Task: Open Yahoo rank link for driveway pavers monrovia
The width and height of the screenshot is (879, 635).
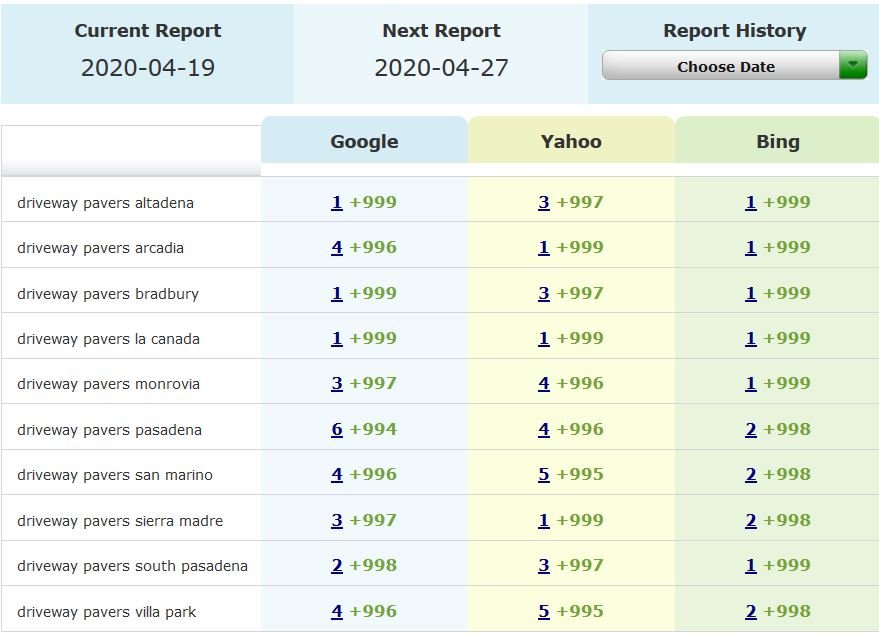Action: point(544,383)
